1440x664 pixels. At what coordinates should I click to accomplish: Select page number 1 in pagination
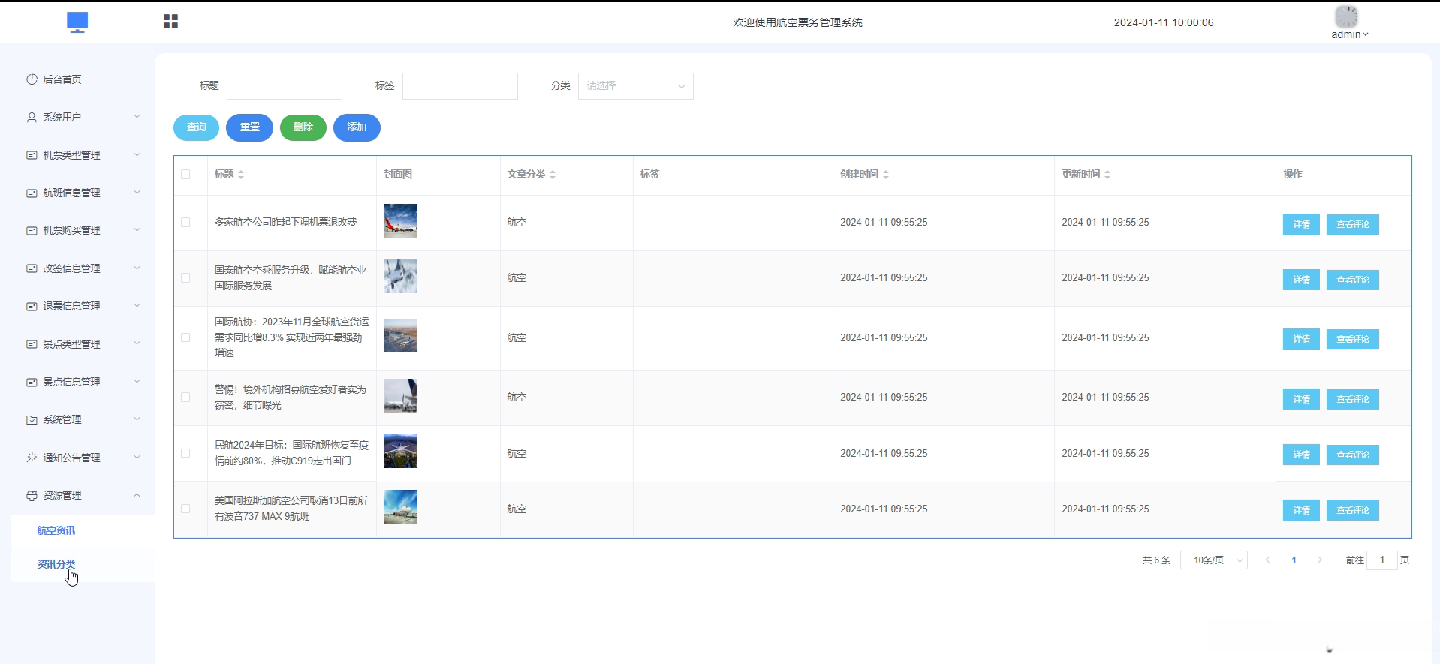(1294, 560)
